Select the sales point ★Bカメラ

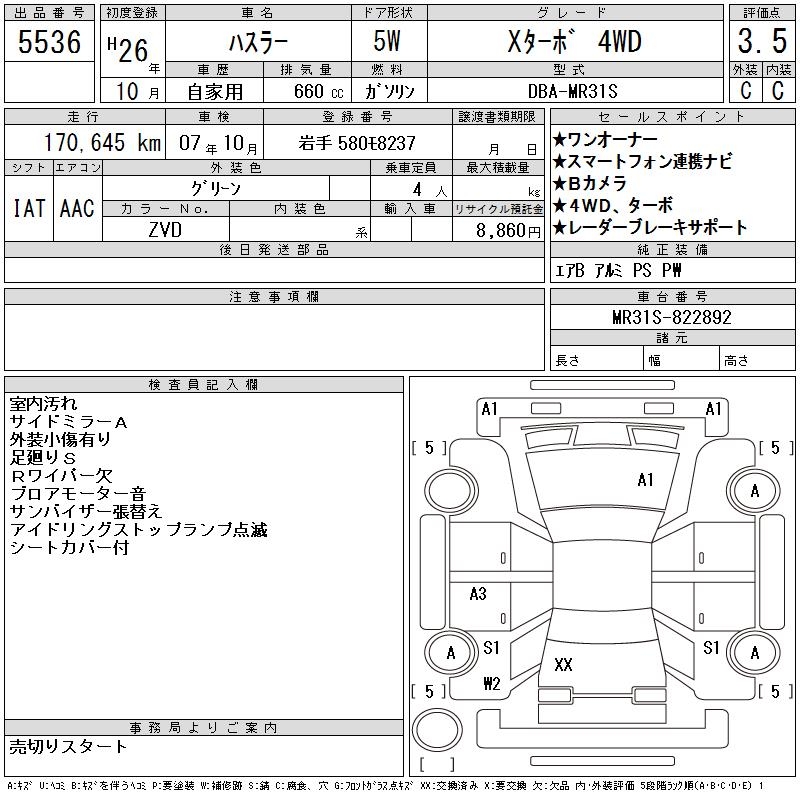tap(590, 183)
